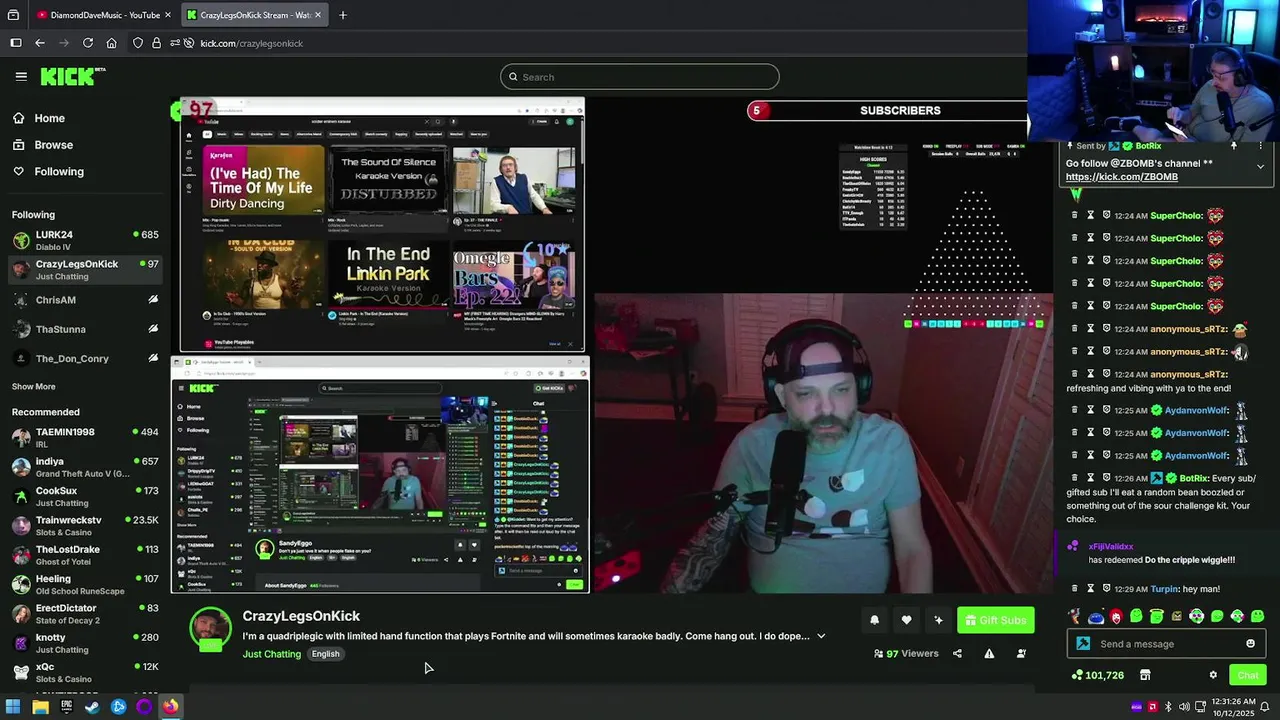
Task: Click the sparkle subscribe icon
Action: click(938, 620)
